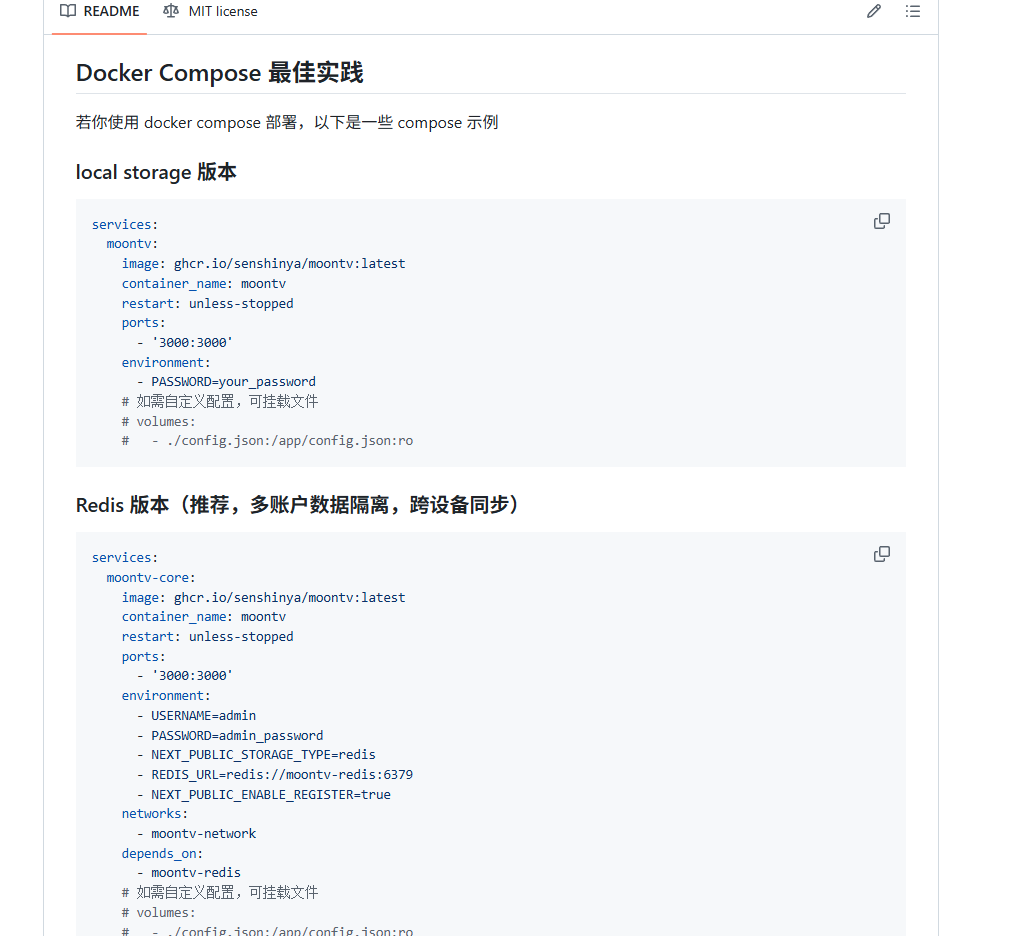Image resolution: width=1012 pixels, height=936 pixels.
Task: Click the "local storage 版本" heading
Action: coord(156,172)
